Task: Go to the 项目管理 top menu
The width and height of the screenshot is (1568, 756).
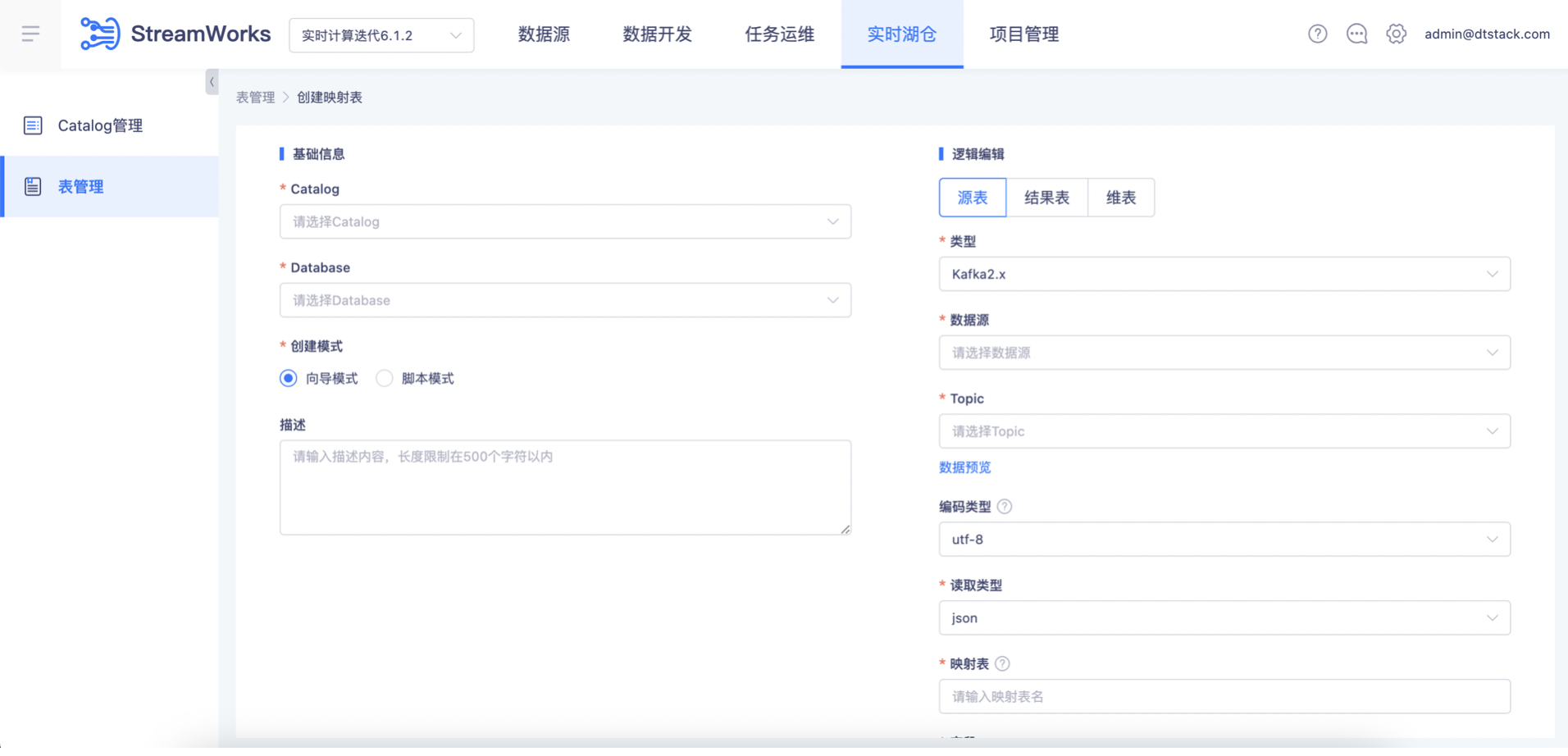Action: pos(1024,34)
